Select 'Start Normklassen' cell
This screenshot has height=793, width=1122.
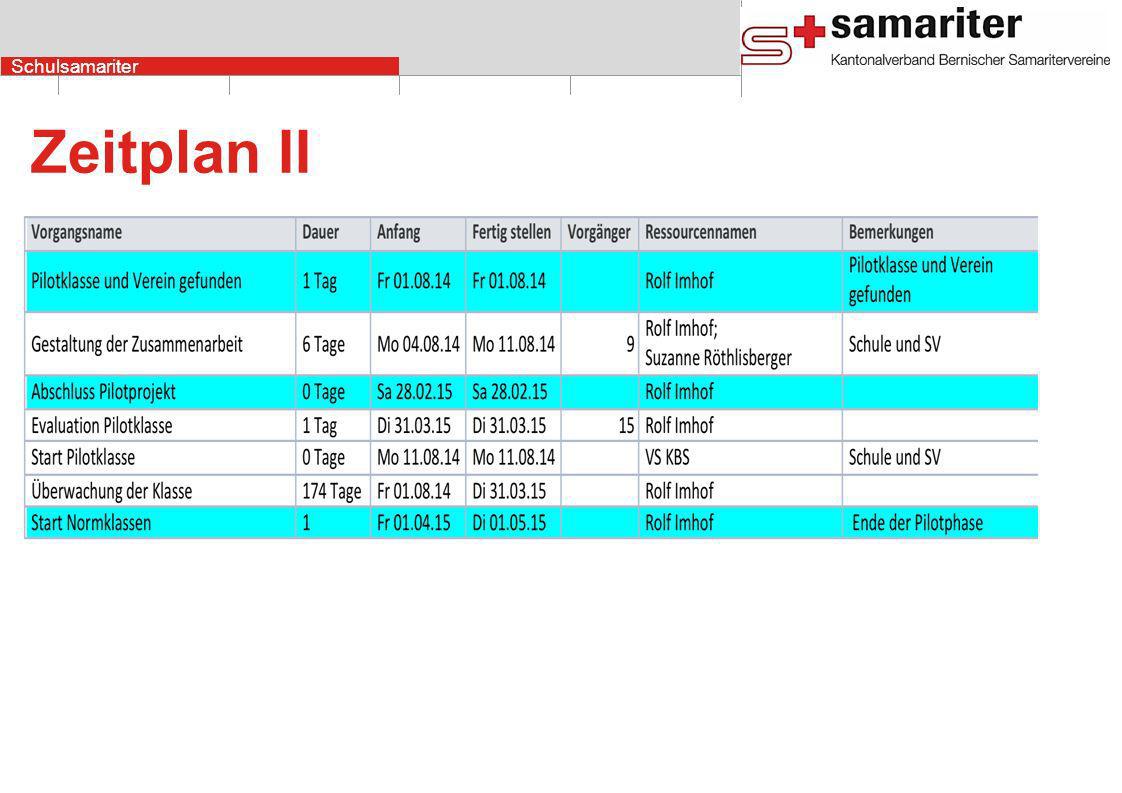pyautogui.click(x=160, y=523)
